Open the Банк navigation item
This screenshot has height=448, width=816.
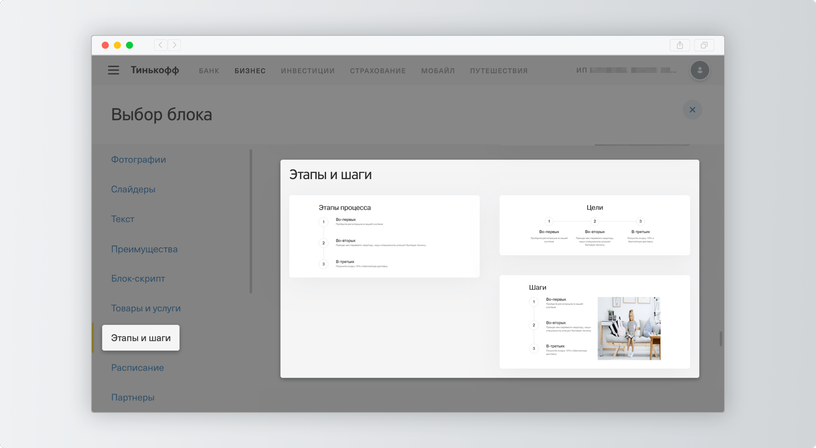pos(209,71)
